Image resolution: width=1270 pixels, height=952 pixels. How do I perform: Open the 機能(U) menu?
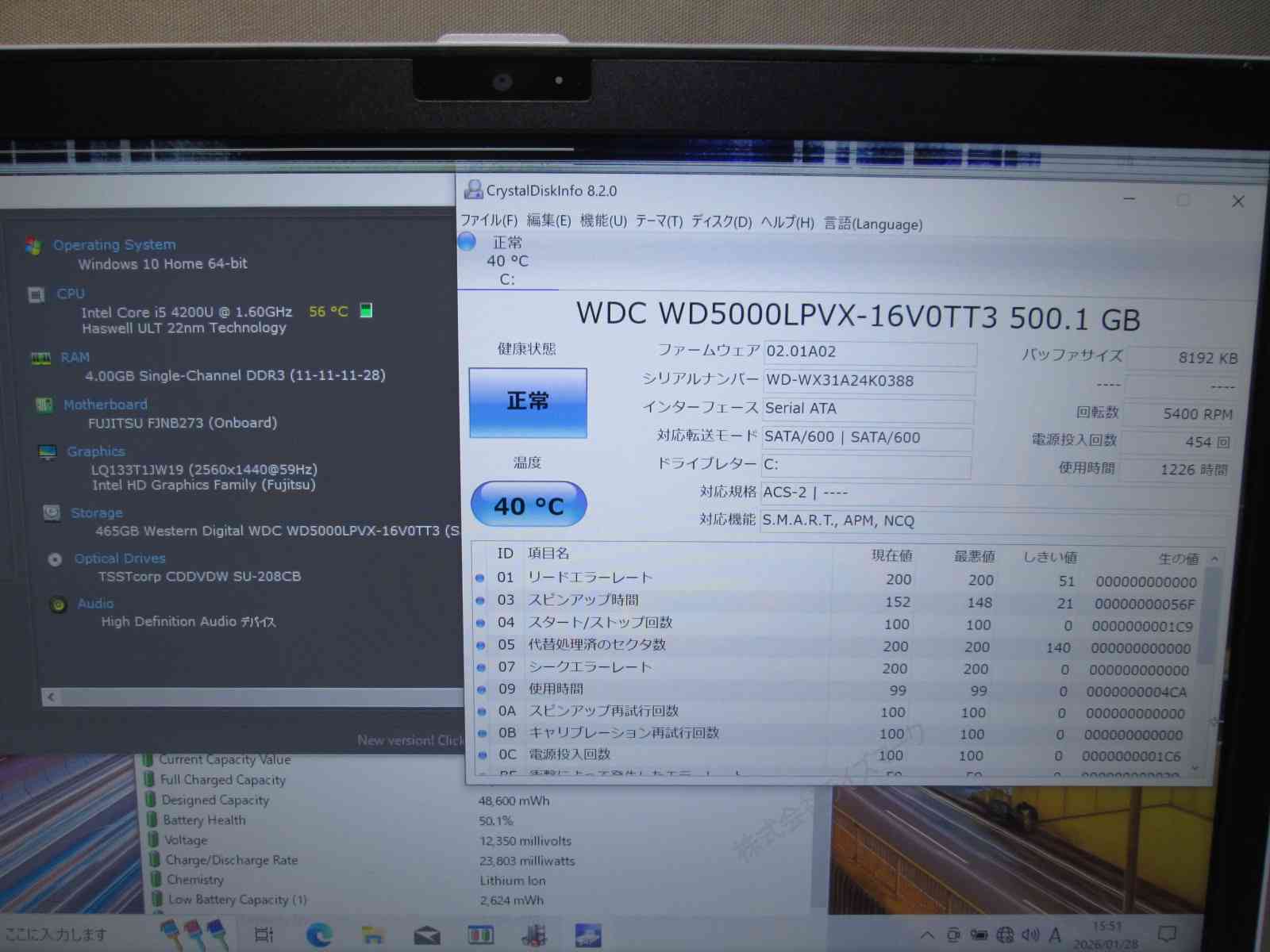tap(603, 221)
